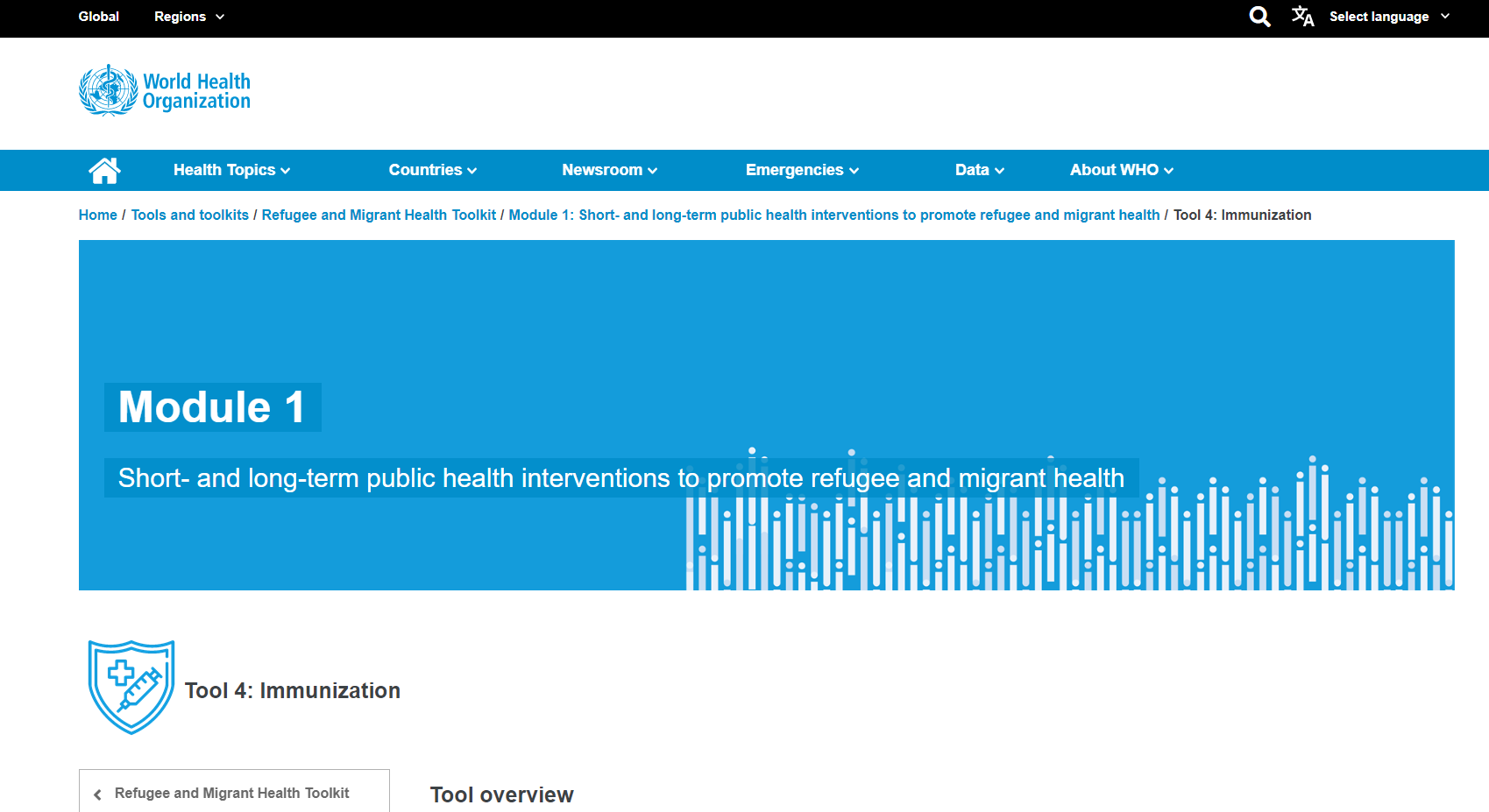The width and height of the screenshot is (1489, 812).
Task: Click the language translation icon
Action: click(x=1302, y=16)
